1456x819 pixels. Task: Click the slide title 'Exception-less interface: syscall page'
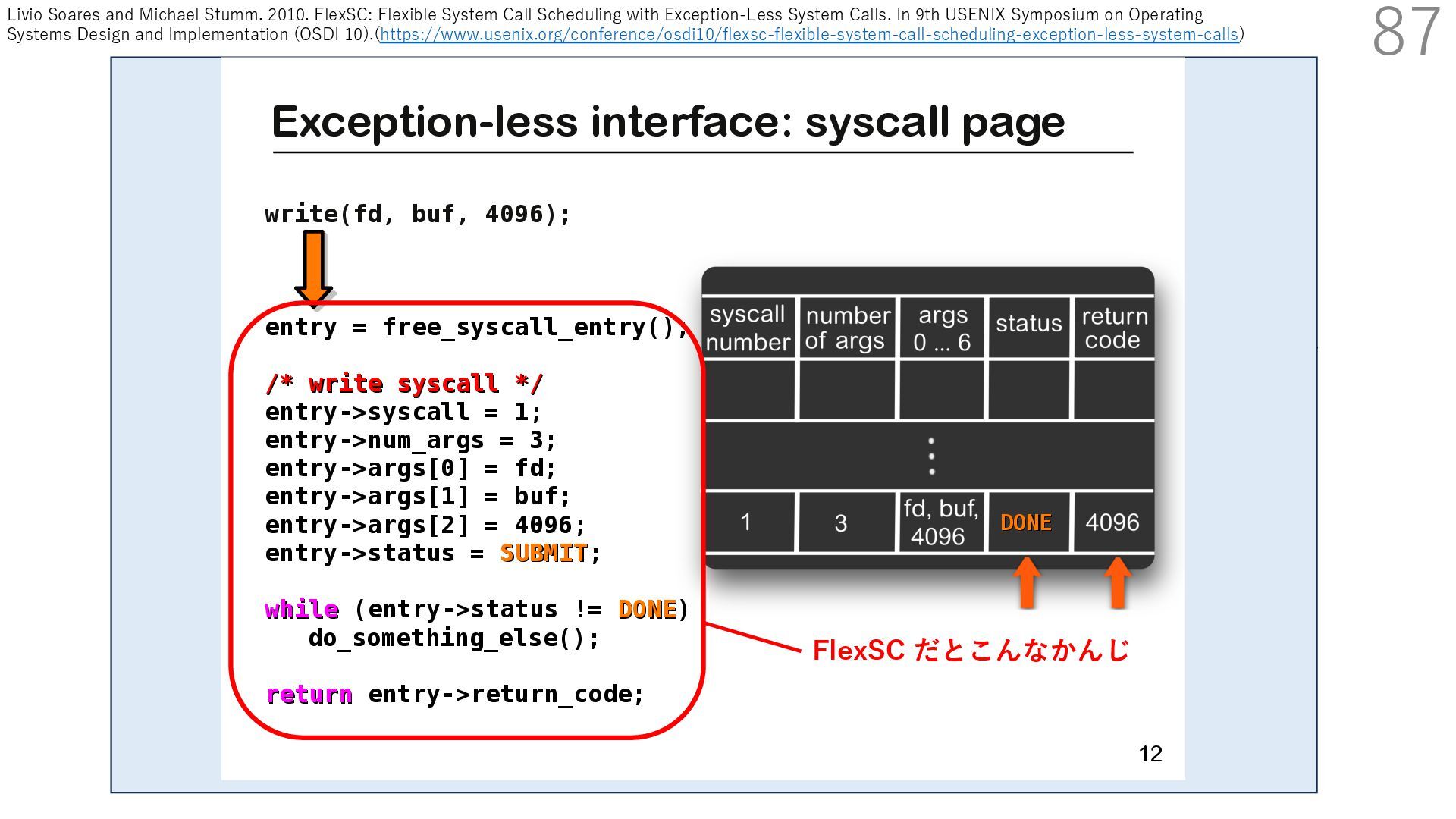[667, 122]
